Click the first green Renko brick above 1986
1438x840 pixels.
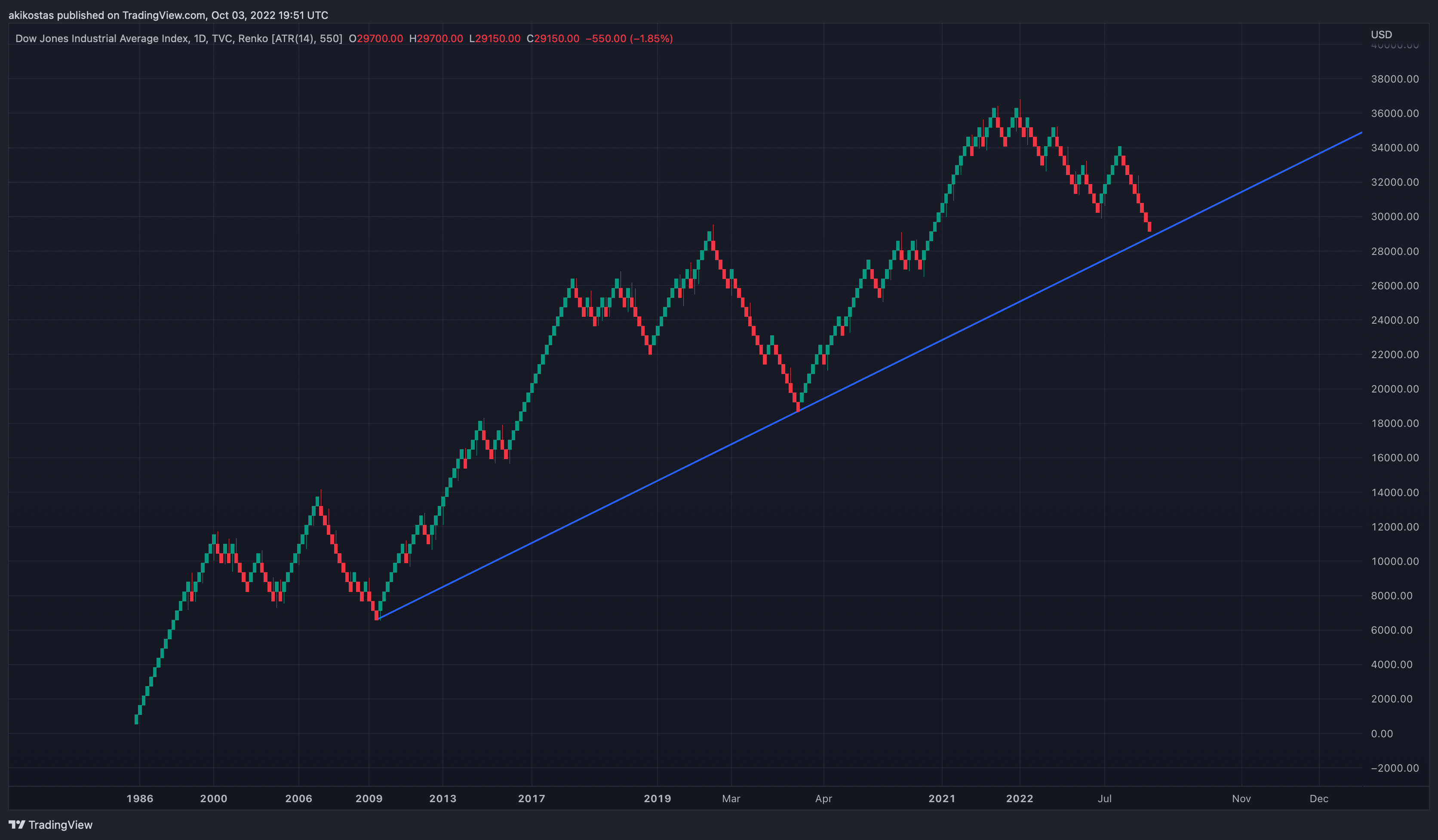pyautogui.click(x=136, y=719)
